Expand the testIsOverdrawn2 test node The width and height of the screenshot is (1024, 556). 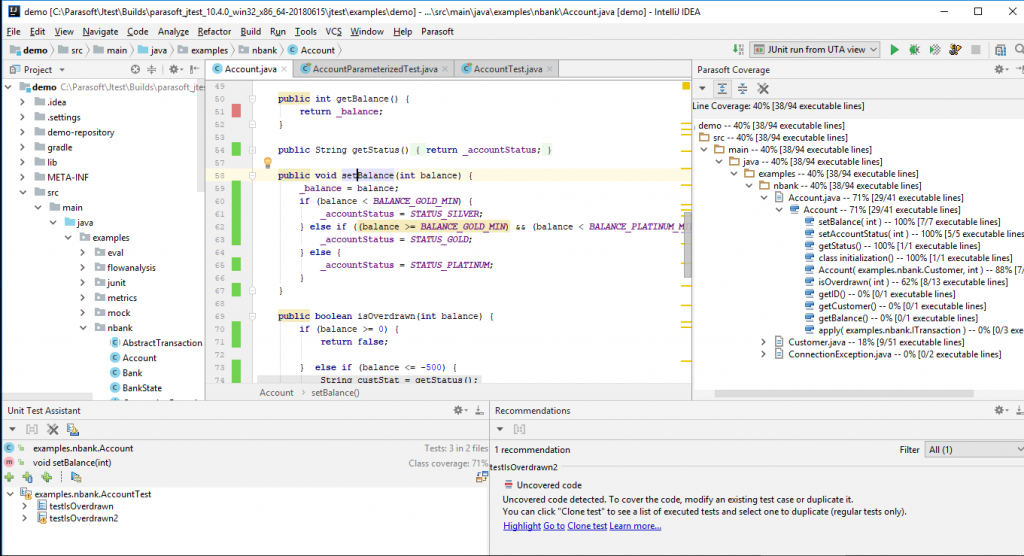[25, 518]
